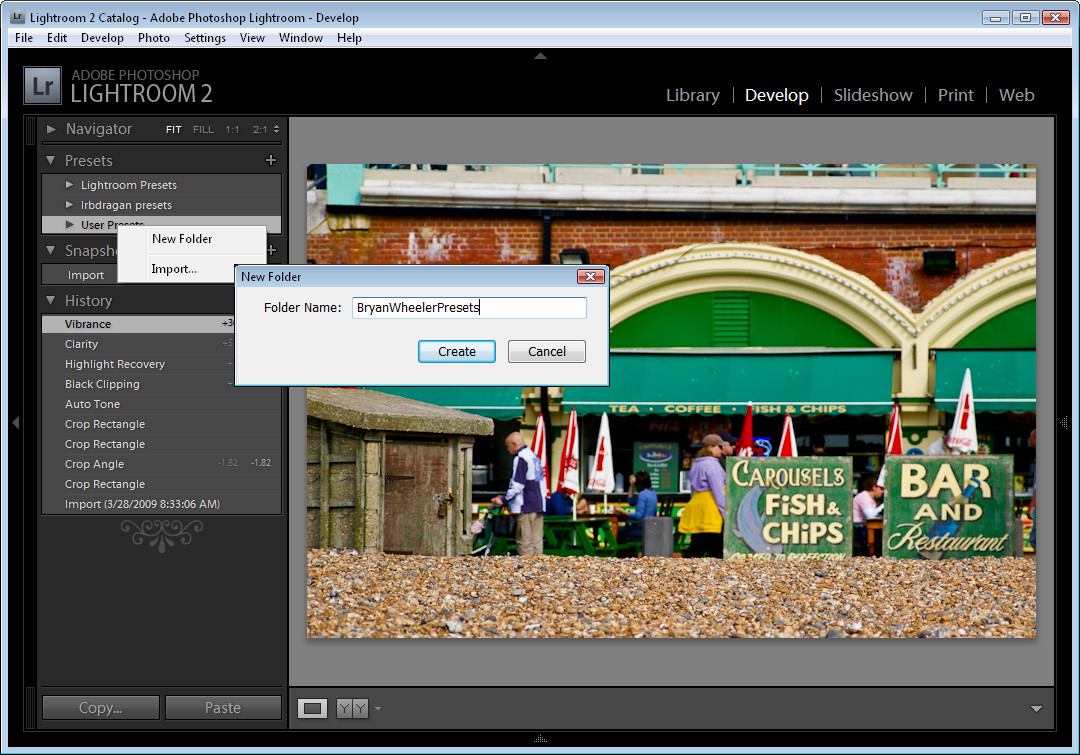Click Cancel in New Folder dialog
This screenshot has width=1080, height=755.
tap(547, 351)
